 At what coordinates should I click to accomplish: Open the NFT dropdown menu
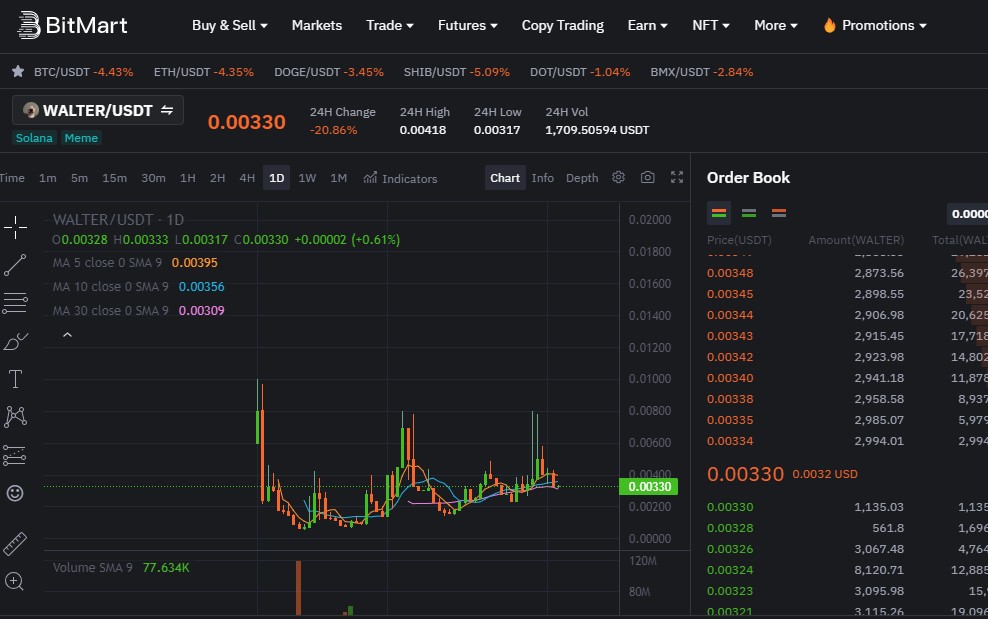pyautogui.click(x=711, y=25)
